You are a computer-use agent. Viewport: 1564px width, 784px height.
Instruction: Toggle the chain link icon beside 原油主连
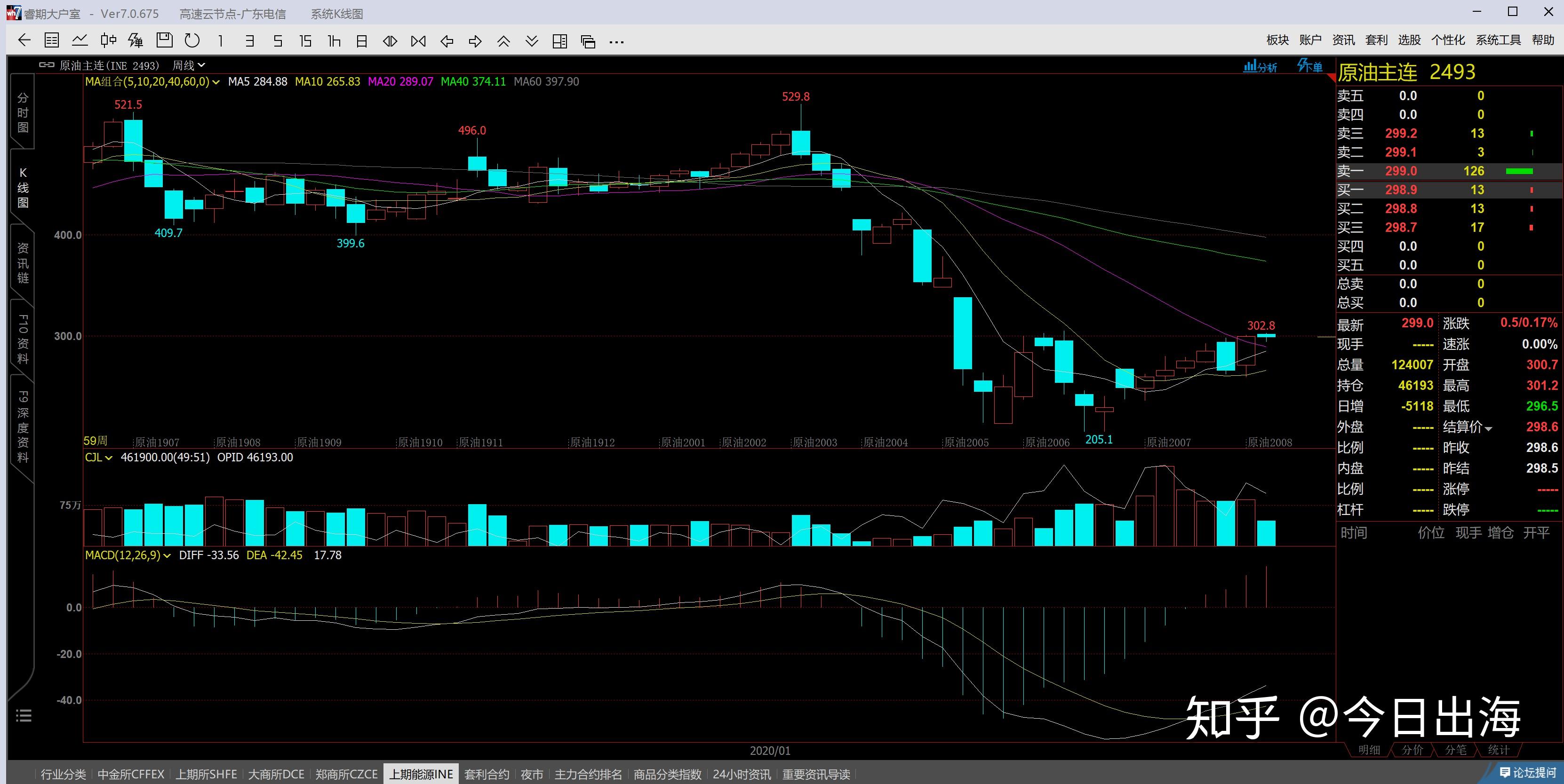tap(47, 65)
